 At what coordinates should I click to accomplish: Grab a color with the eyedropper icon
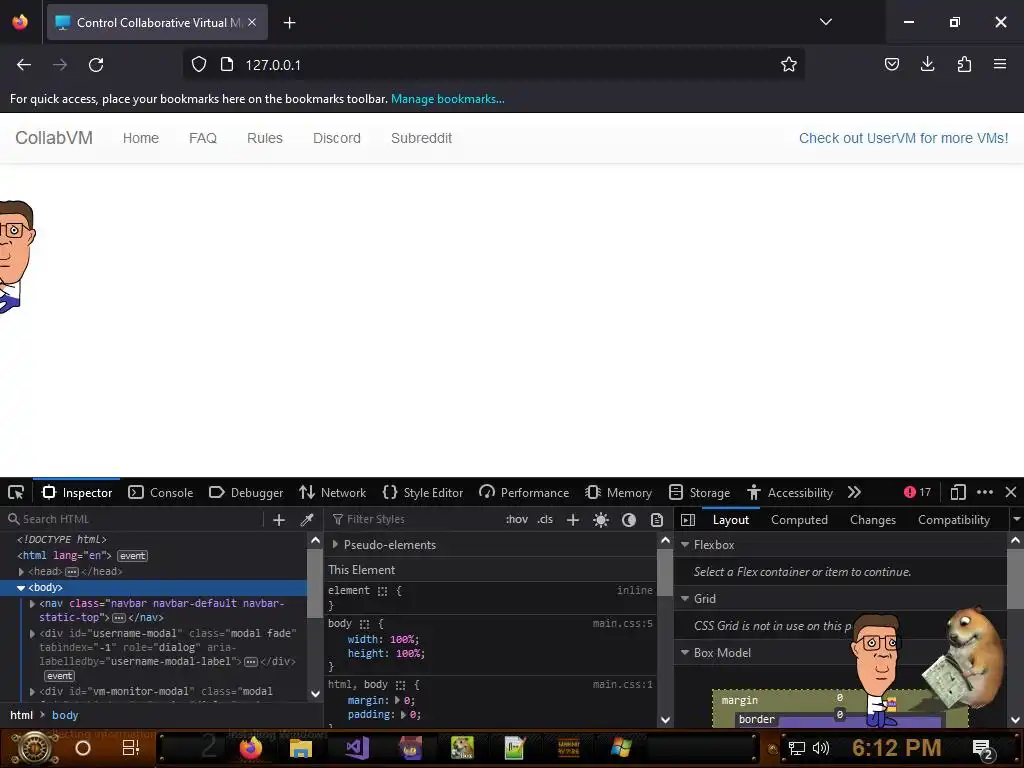[x=306, y=520]
